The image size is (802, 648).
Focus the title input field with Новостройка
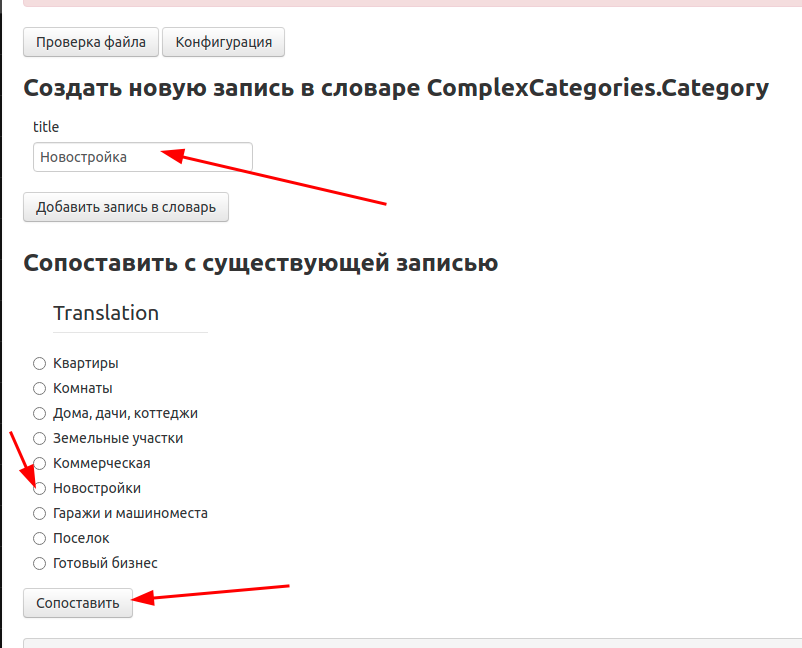click(143, 157)
